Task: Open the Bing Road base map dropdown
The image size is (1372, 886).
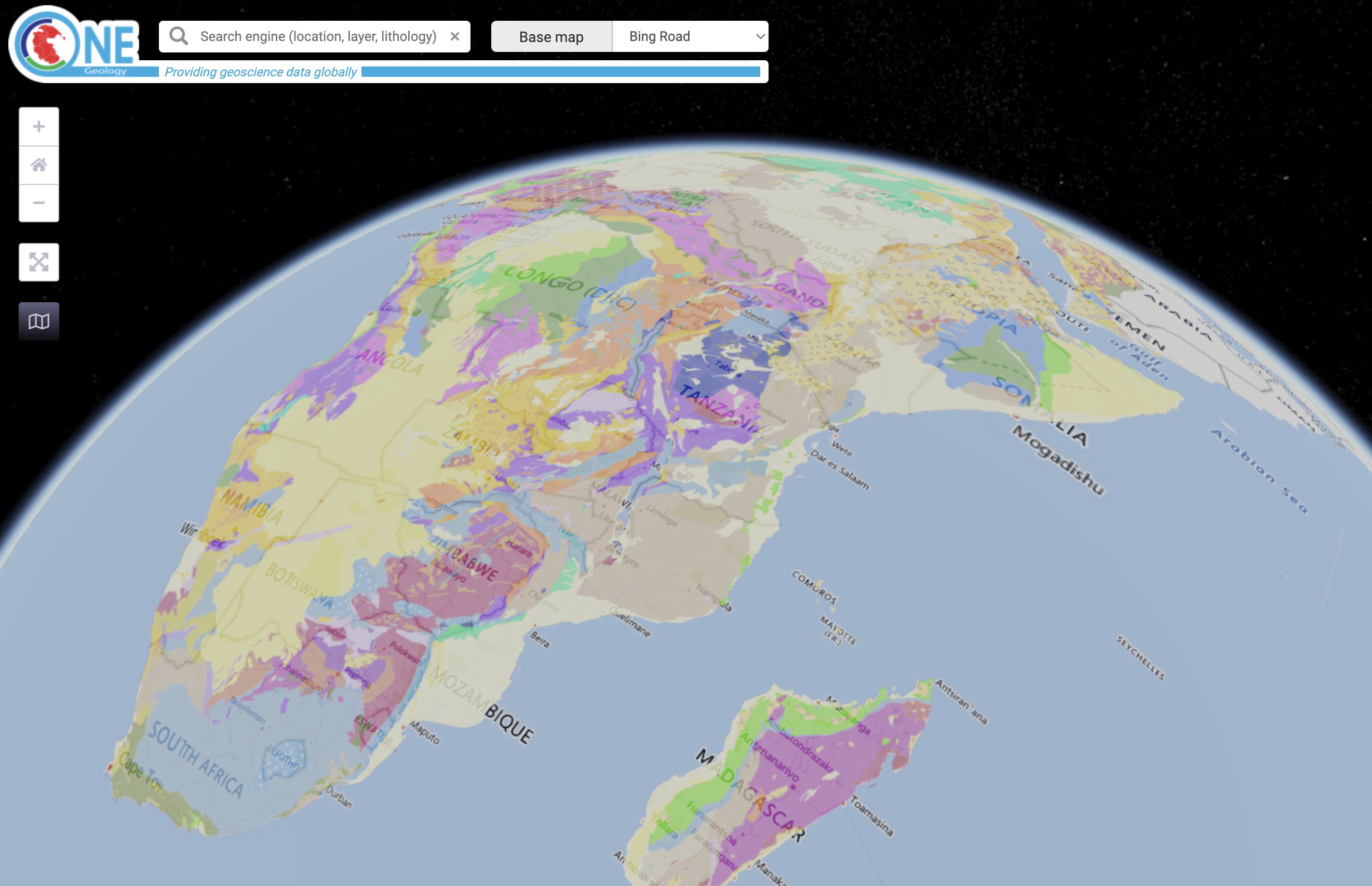Action: point(690,36)
